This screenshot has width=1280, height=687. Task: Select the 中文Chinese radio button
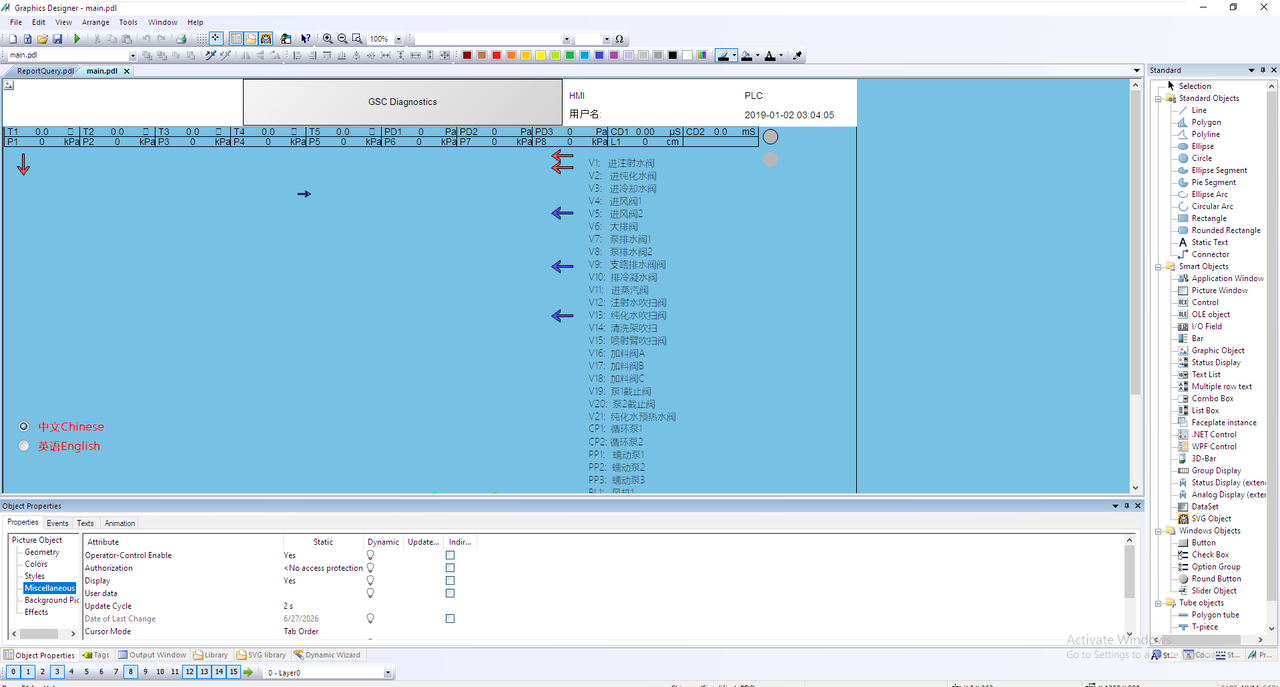tap(24, 427)
